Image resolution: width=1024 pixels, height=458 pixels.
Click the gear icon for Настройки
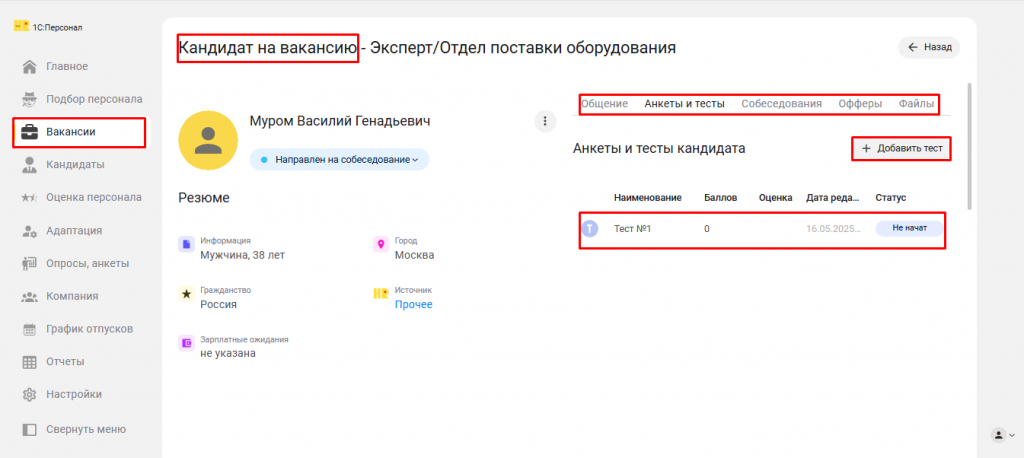coord(29,395)
